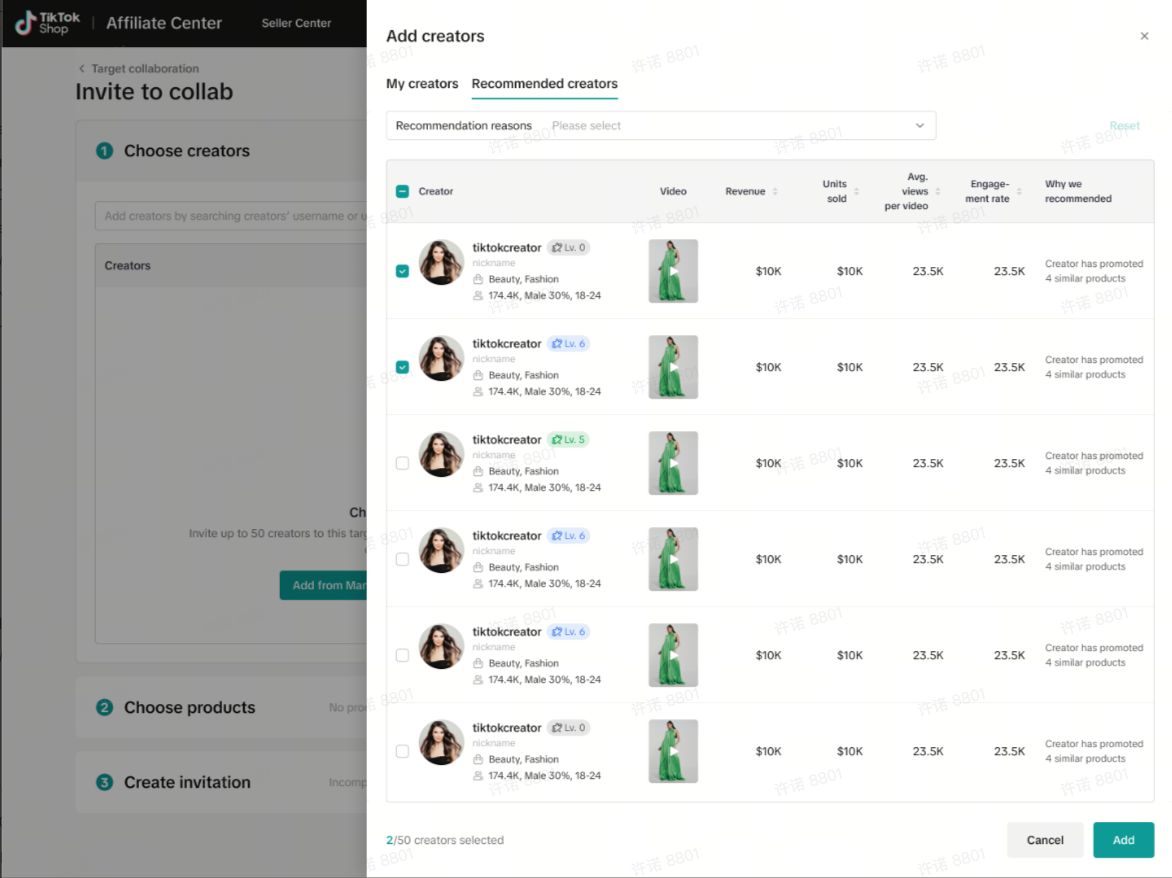1172x878 pixels.
Task: Select the last creator row checkbox
Action: pyautogui.click(x=402, y=751)
